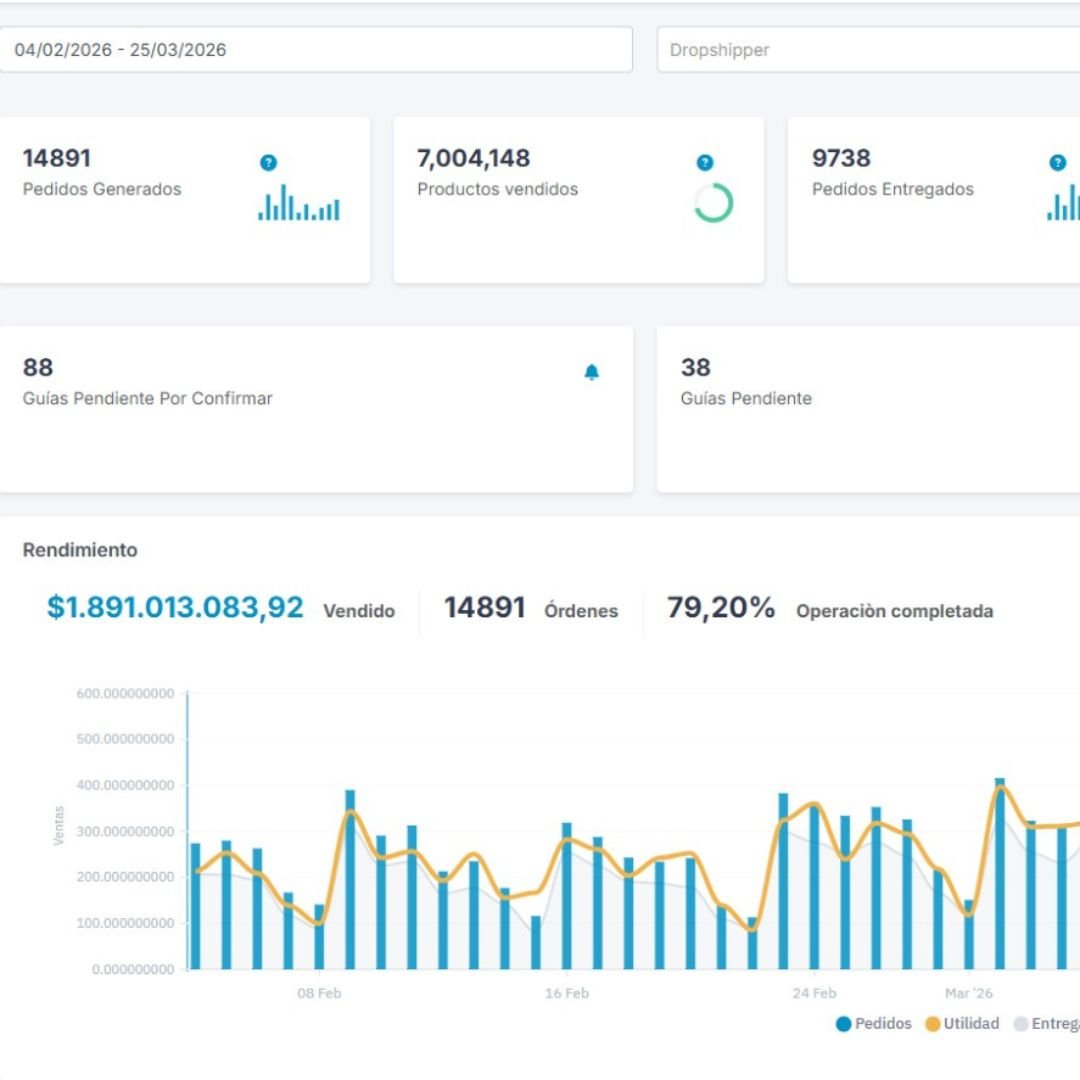Click the help icon on Pedidos Entregados card
The height and width of the screenshot is (1080, 1080).
(1057, 163)
